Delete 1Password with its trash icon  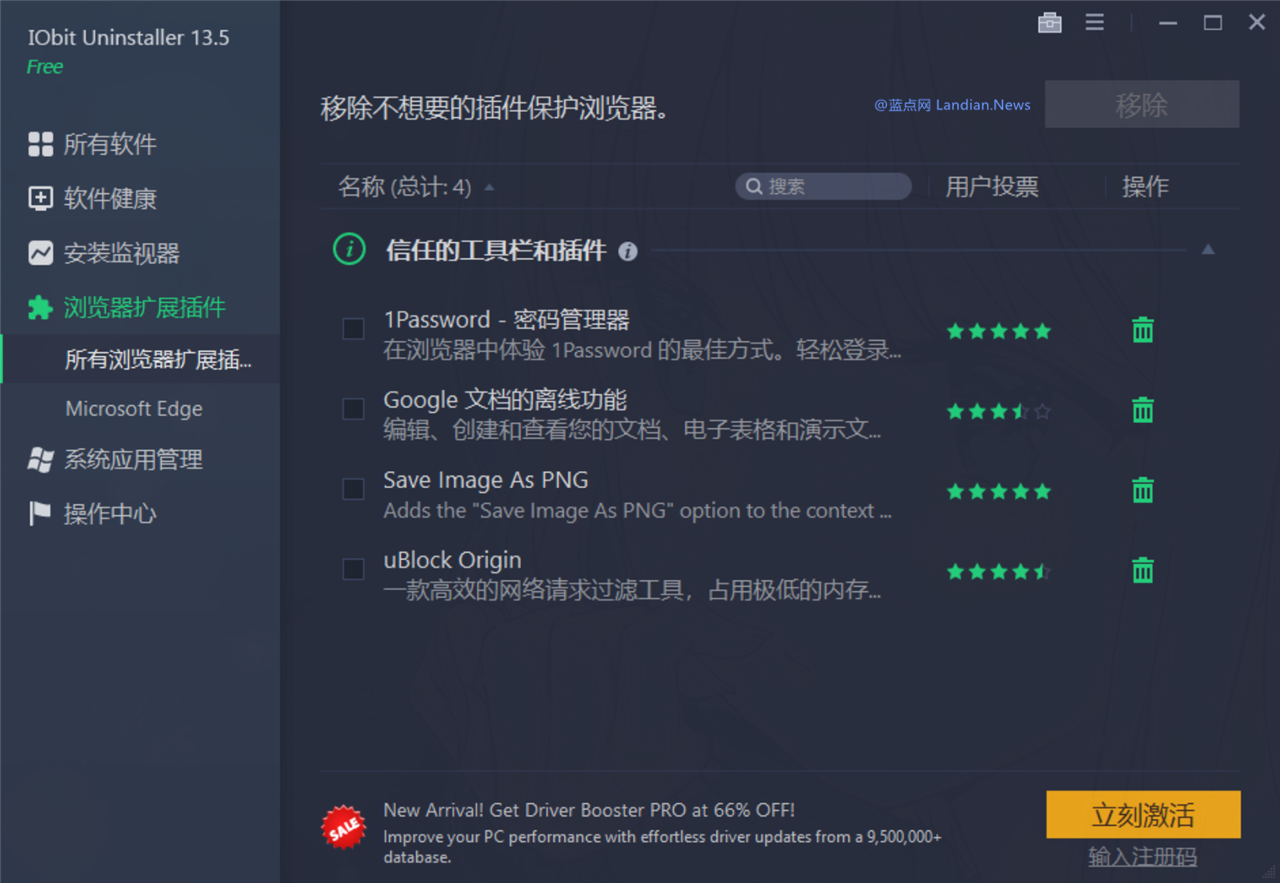(1143, 330)
